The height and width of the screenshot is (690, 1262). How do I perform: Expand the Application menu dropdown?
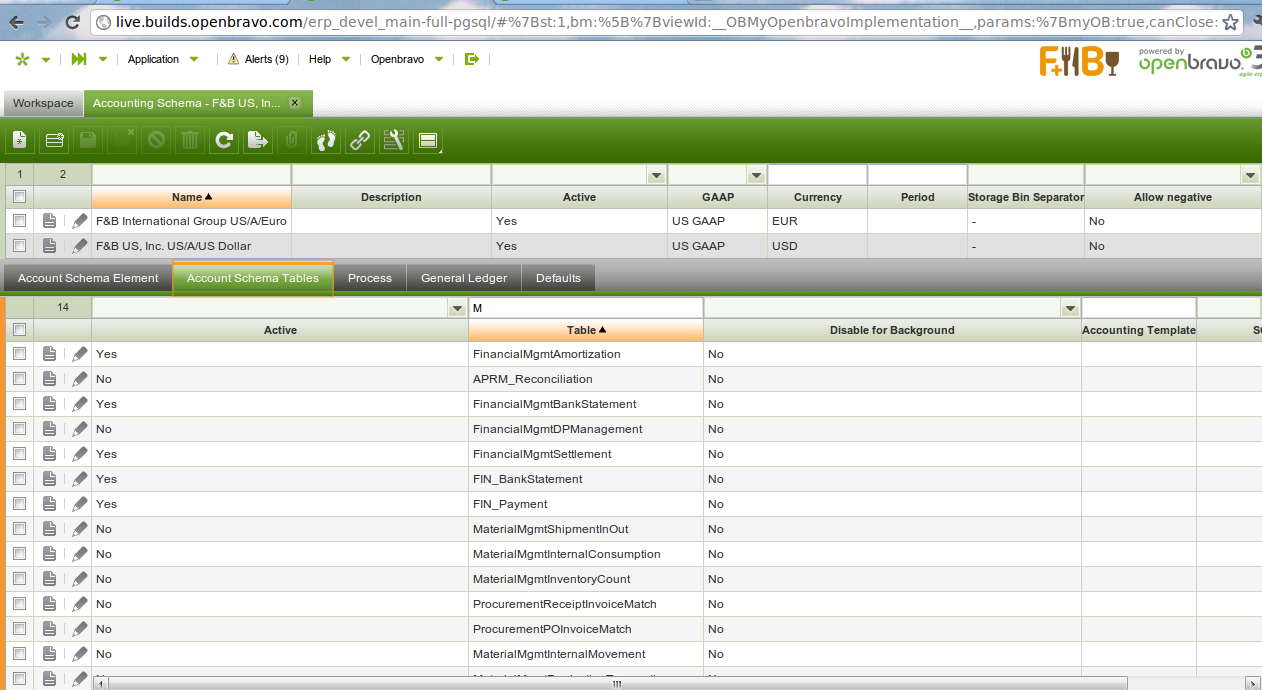click(x=194, y=60)
